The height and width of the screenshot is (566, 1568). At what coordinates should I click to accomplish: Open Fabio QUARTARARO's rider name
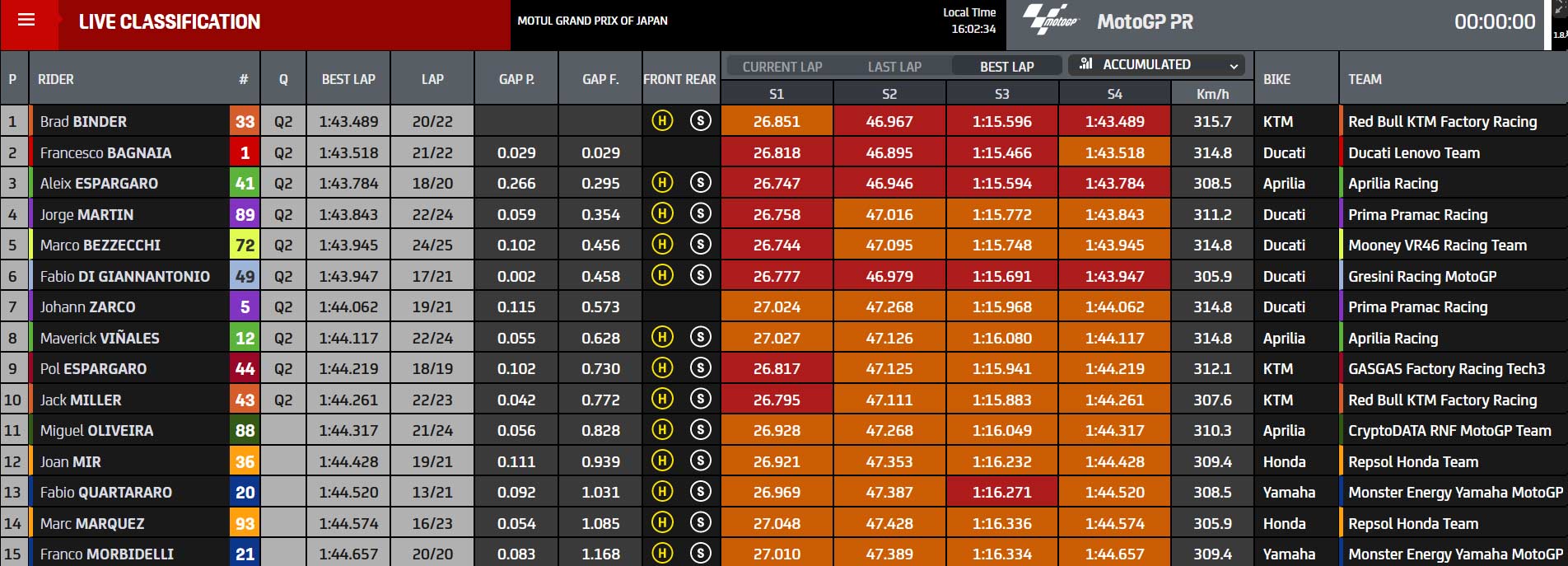click(106, 493)
